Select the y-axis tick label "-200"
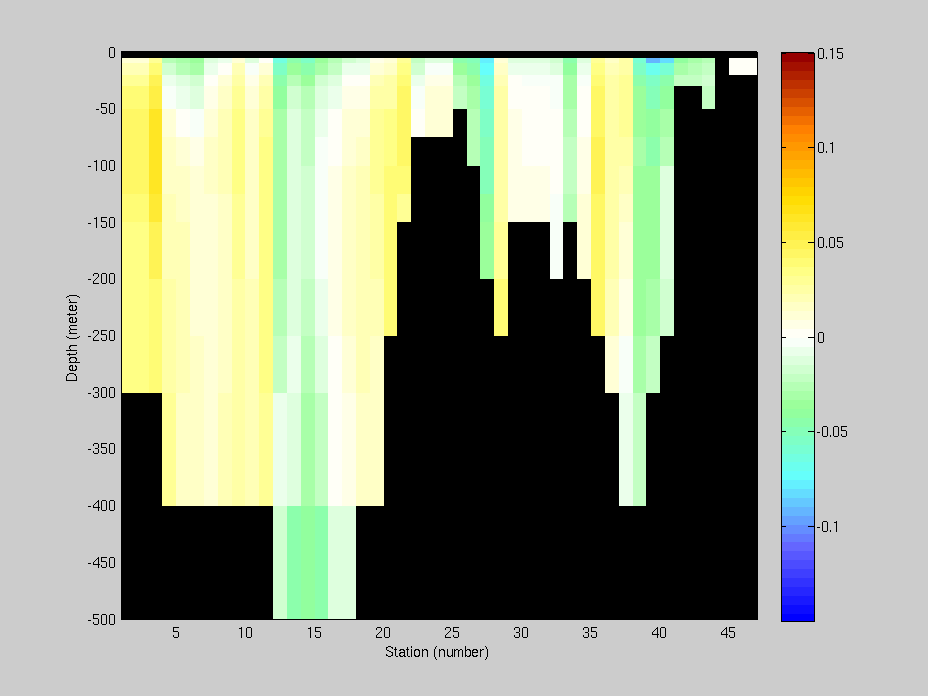 pyautogui.click(x=102, y=279)
